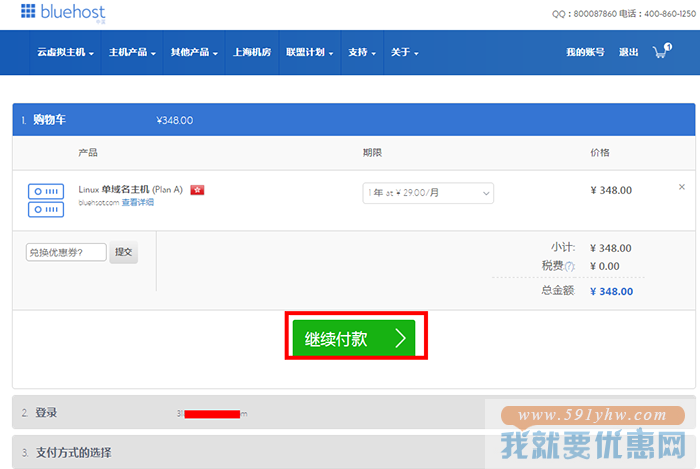This screenshot has height=469, width=700.
Task: Expand the 主机产品 menu
Action: 132,52
